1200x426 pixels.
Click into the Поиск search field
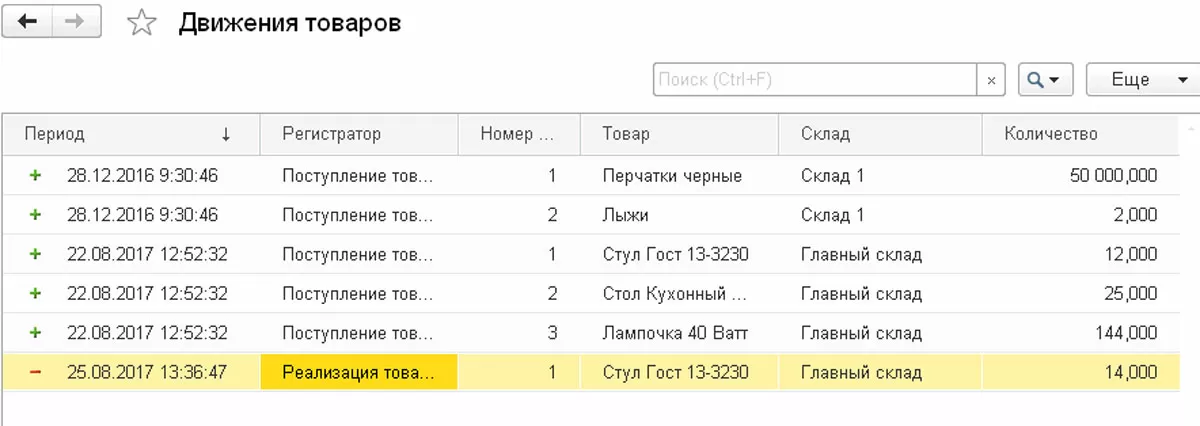point(814,80)
